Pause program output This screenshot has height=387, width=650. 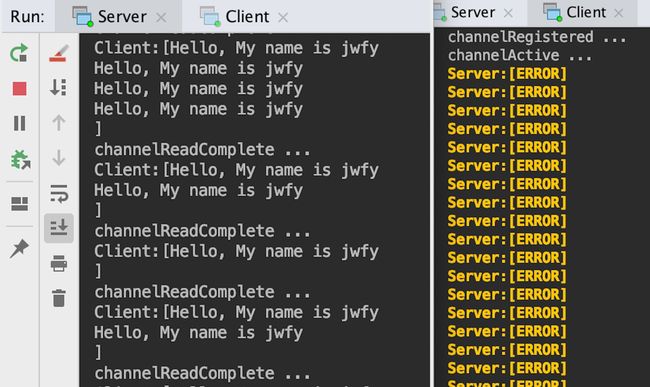(19, 123)
